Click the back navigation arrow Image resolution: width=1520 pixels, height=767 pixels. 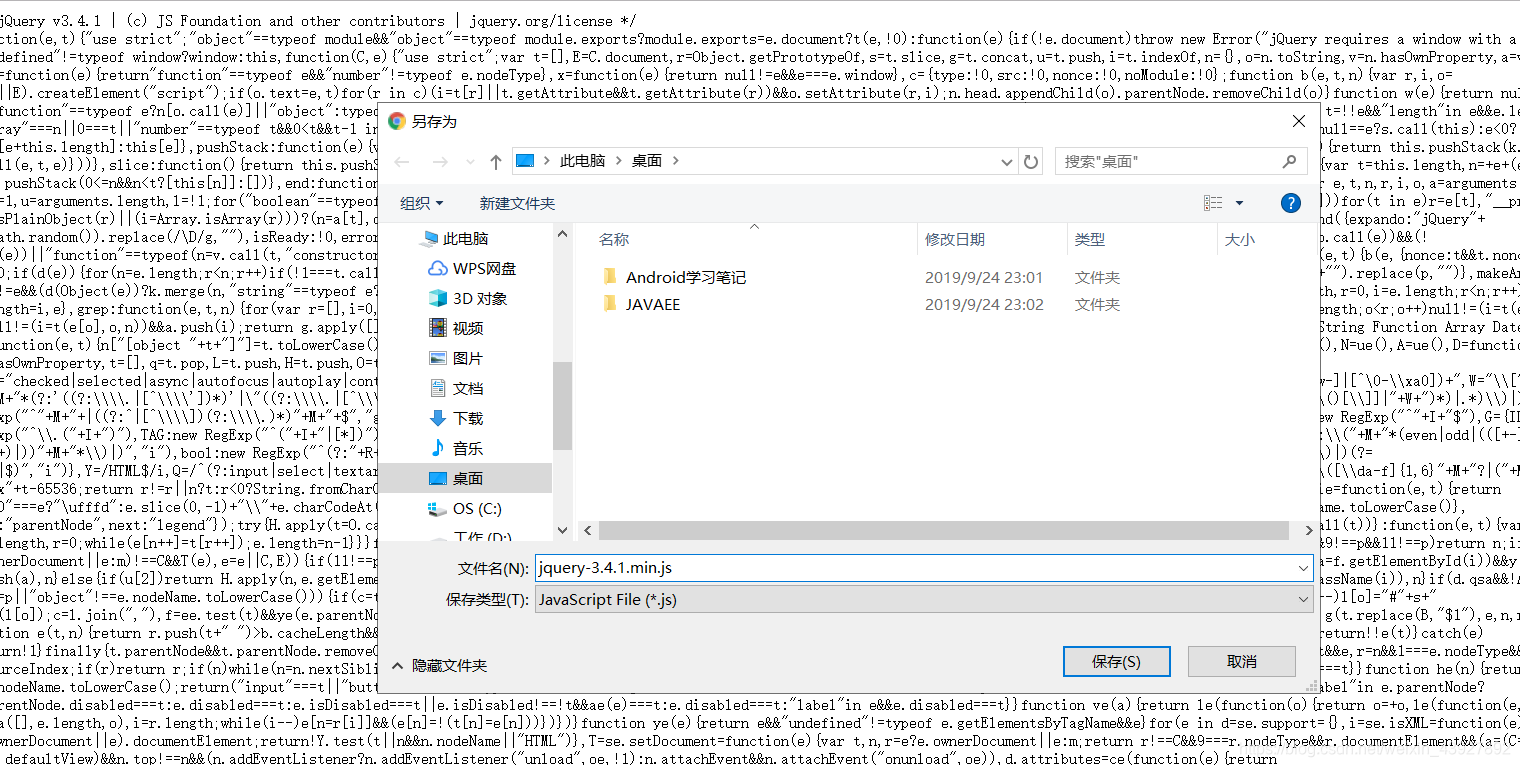(402, 161)
